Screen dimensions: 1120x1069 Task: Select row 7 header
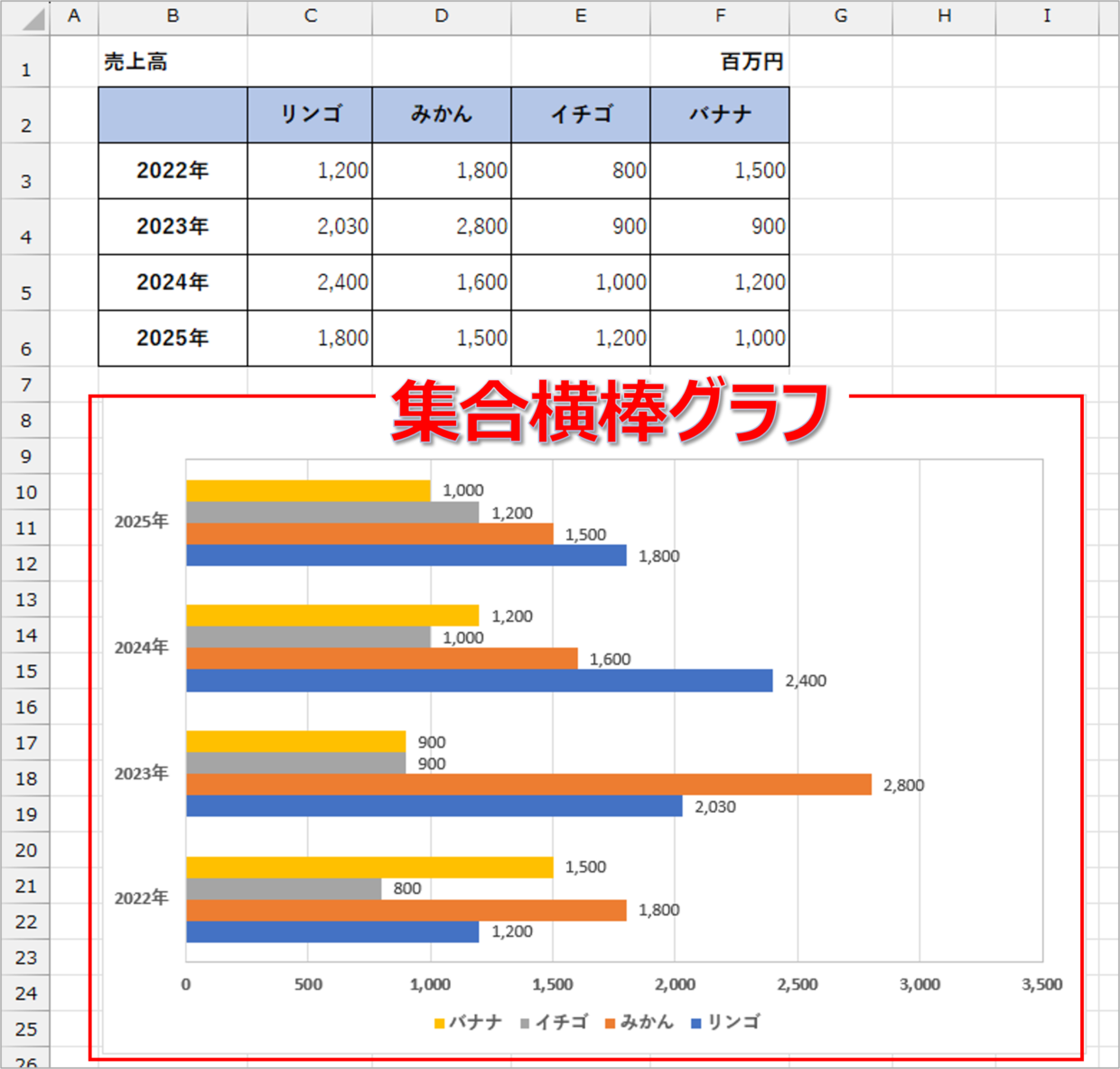[x=26, y=386]
